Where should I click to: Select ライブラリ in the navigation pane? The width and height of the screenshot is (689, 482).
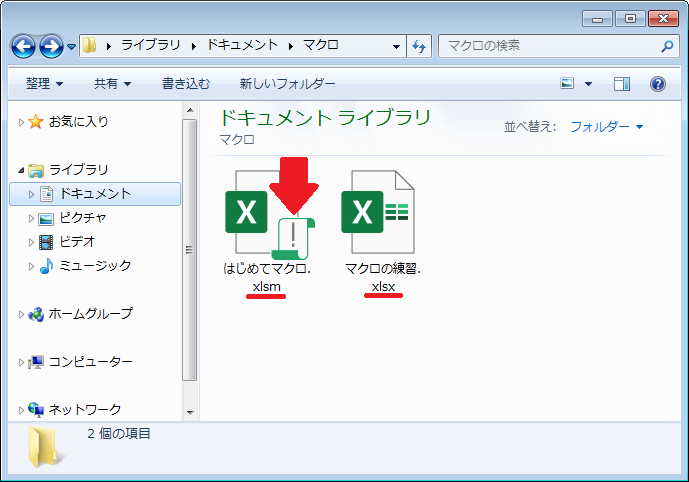78,170
